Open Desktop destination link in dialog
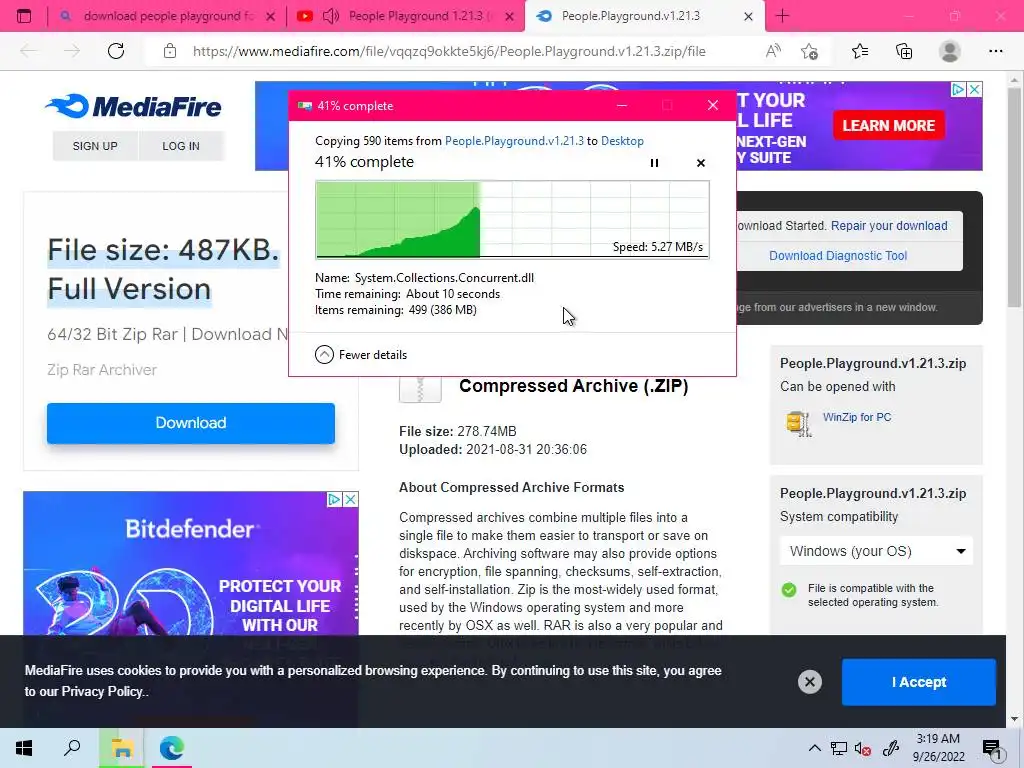This screenshot has width=1024, height=768. coord(622,141)
